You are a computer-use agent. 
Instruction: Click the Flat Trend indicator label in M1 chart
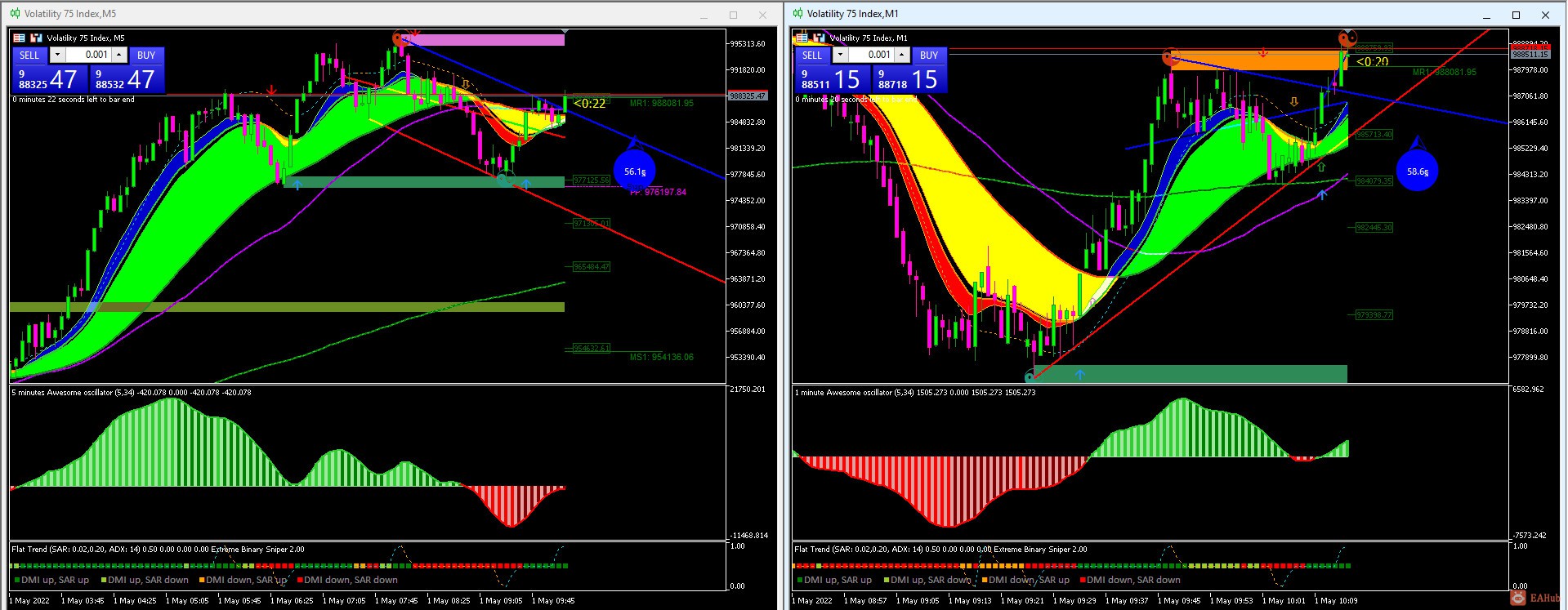point(940,550)
